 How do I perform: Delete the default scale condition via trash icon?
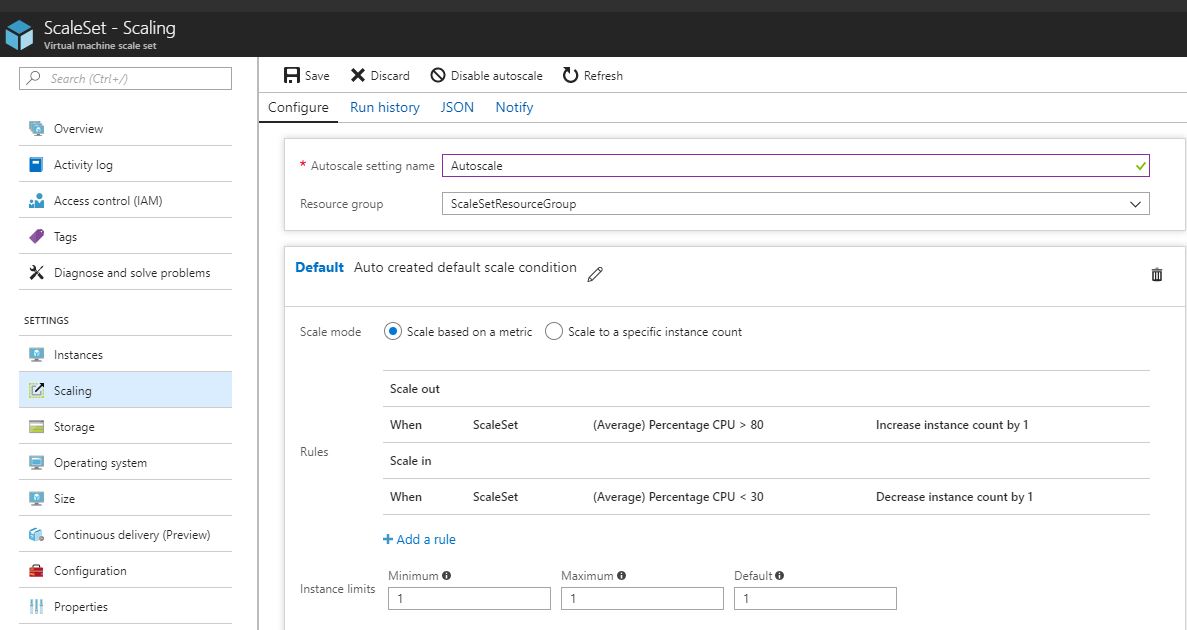click(x=1156, y=274)
